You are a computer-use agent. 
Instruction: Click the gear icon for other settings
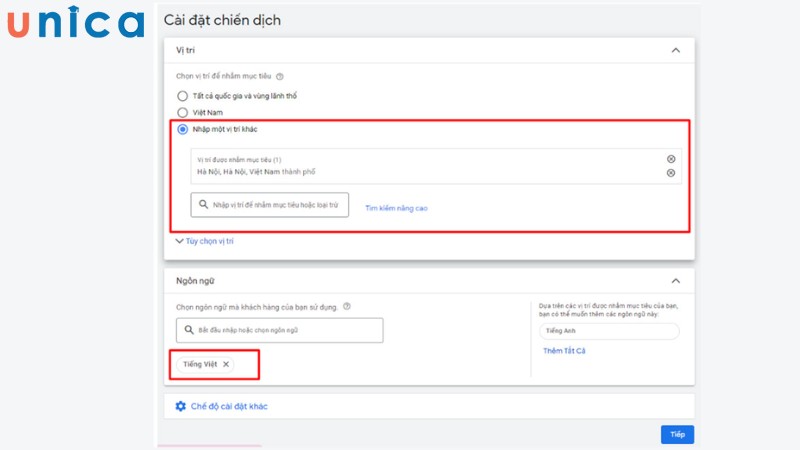pos(180,406)
